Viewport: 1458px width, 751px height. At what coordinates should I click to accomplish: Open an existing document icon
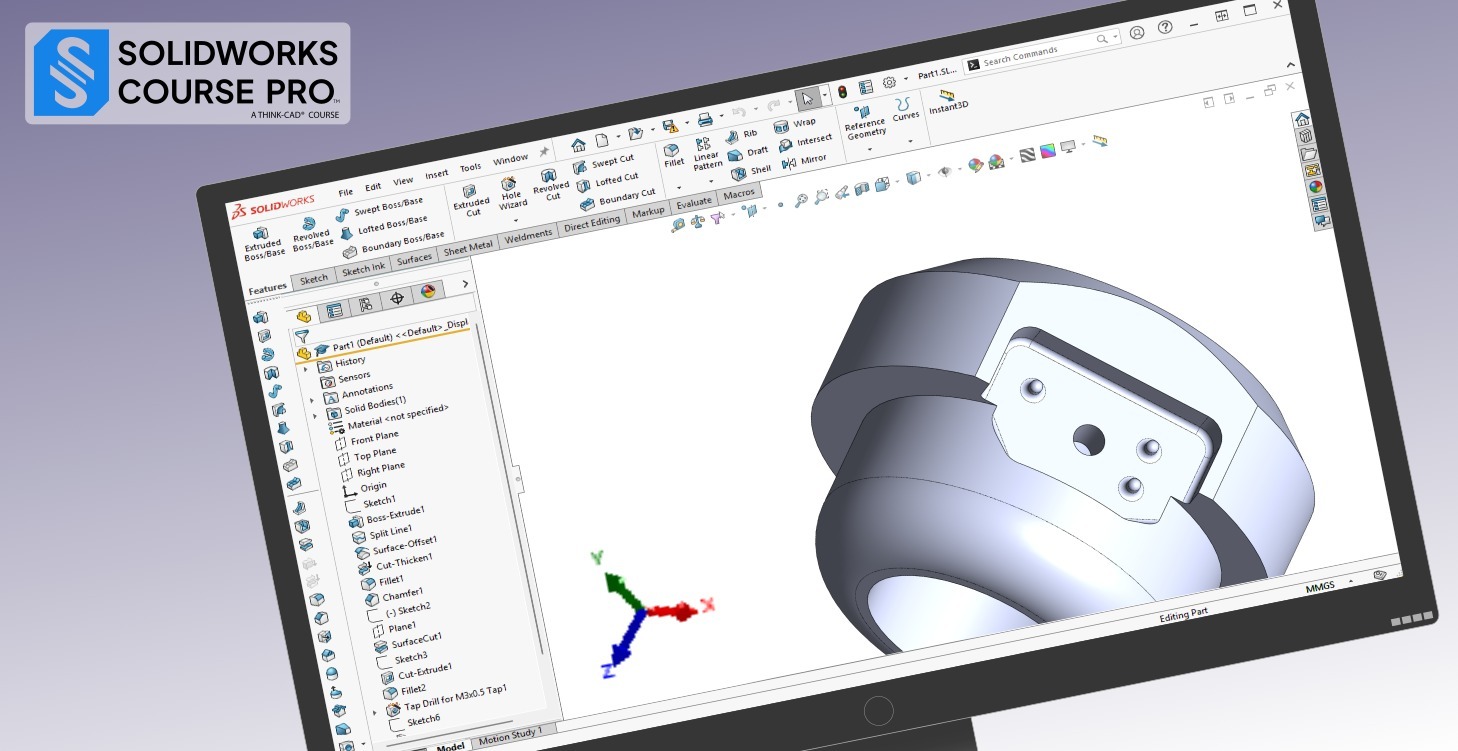[x=636, y=133]
